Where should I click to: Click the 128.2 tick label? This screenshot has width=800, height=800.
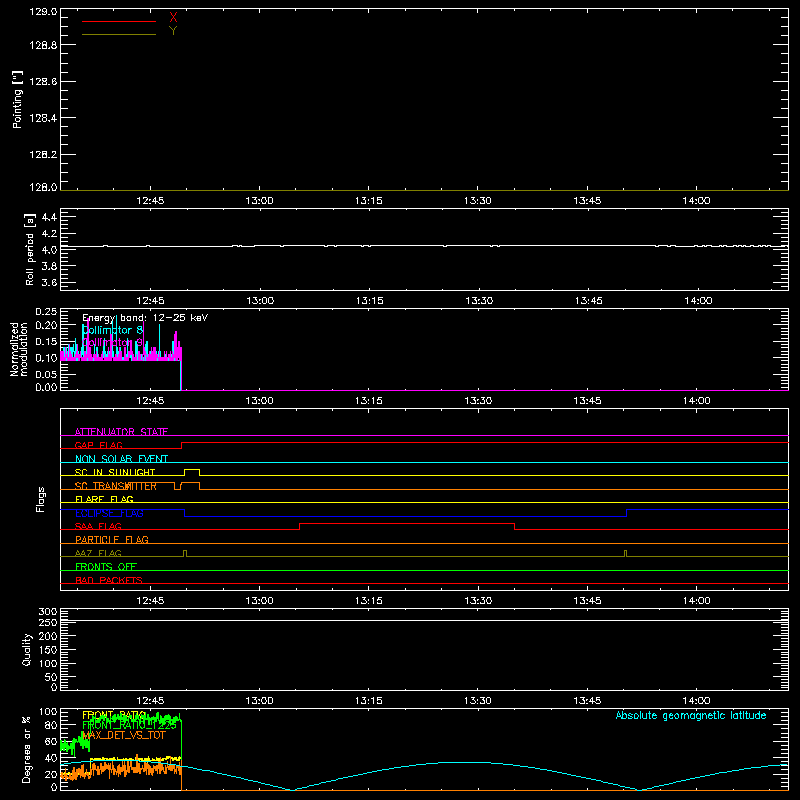[x=43, y=155]
